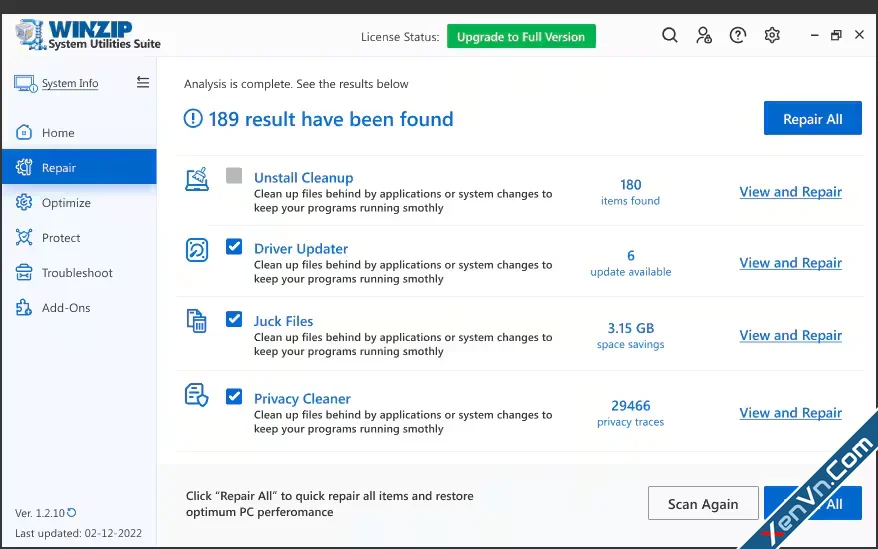Click the top Repair All button
878x549 pixels.
(812, 118)
